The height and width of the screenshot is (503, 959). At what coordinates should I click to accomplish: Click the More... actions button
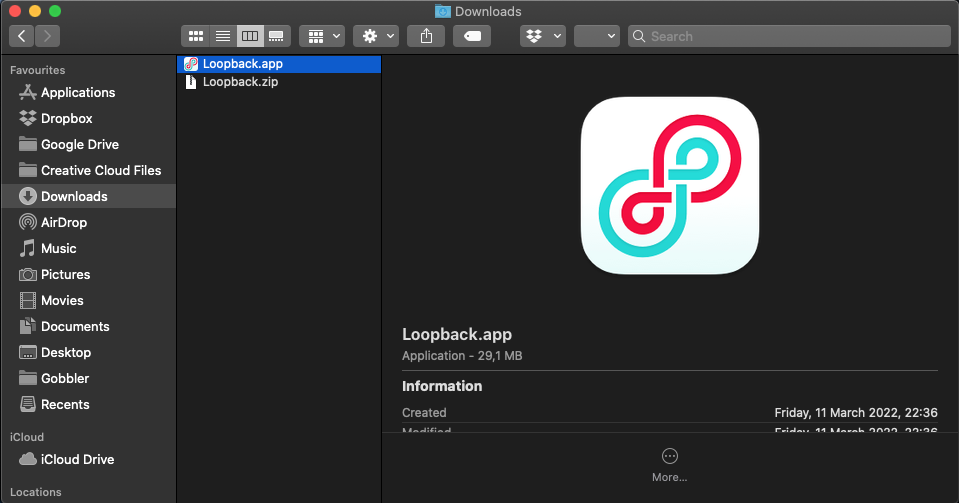(x=670, y=465)
